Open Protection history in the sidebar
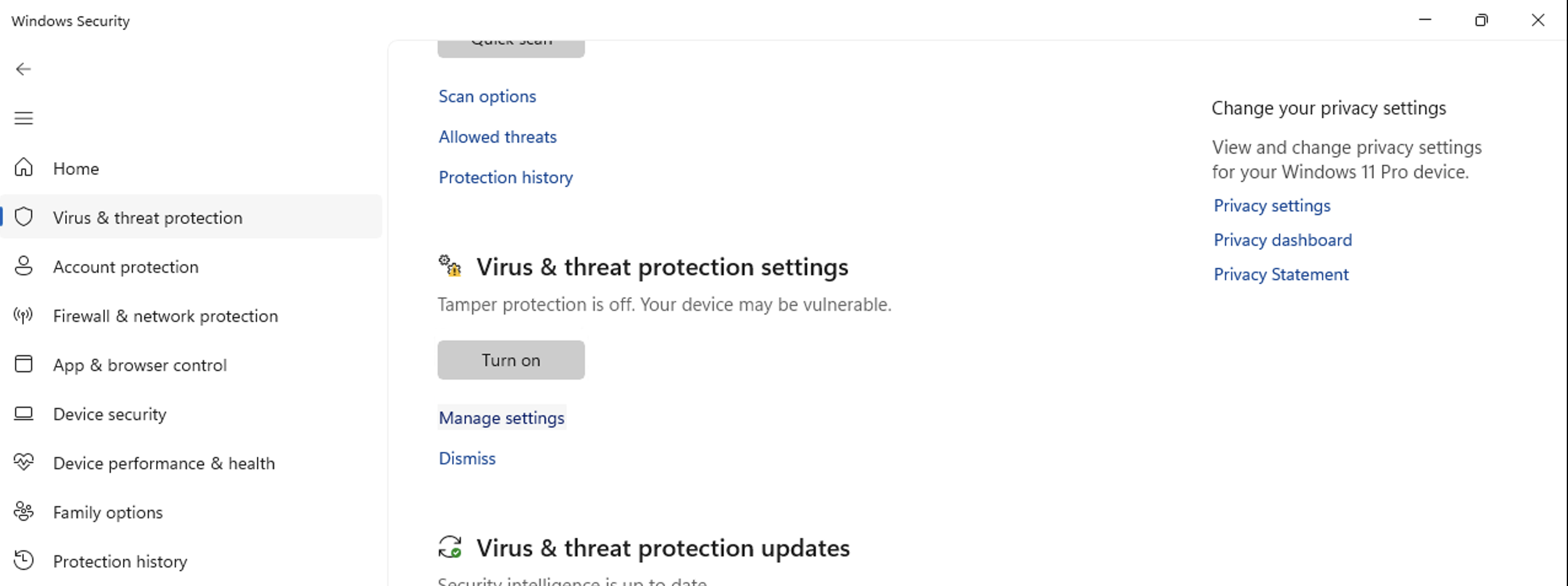Image resolution: width=1568 pixels, height=586 pixels. (120, 561)
